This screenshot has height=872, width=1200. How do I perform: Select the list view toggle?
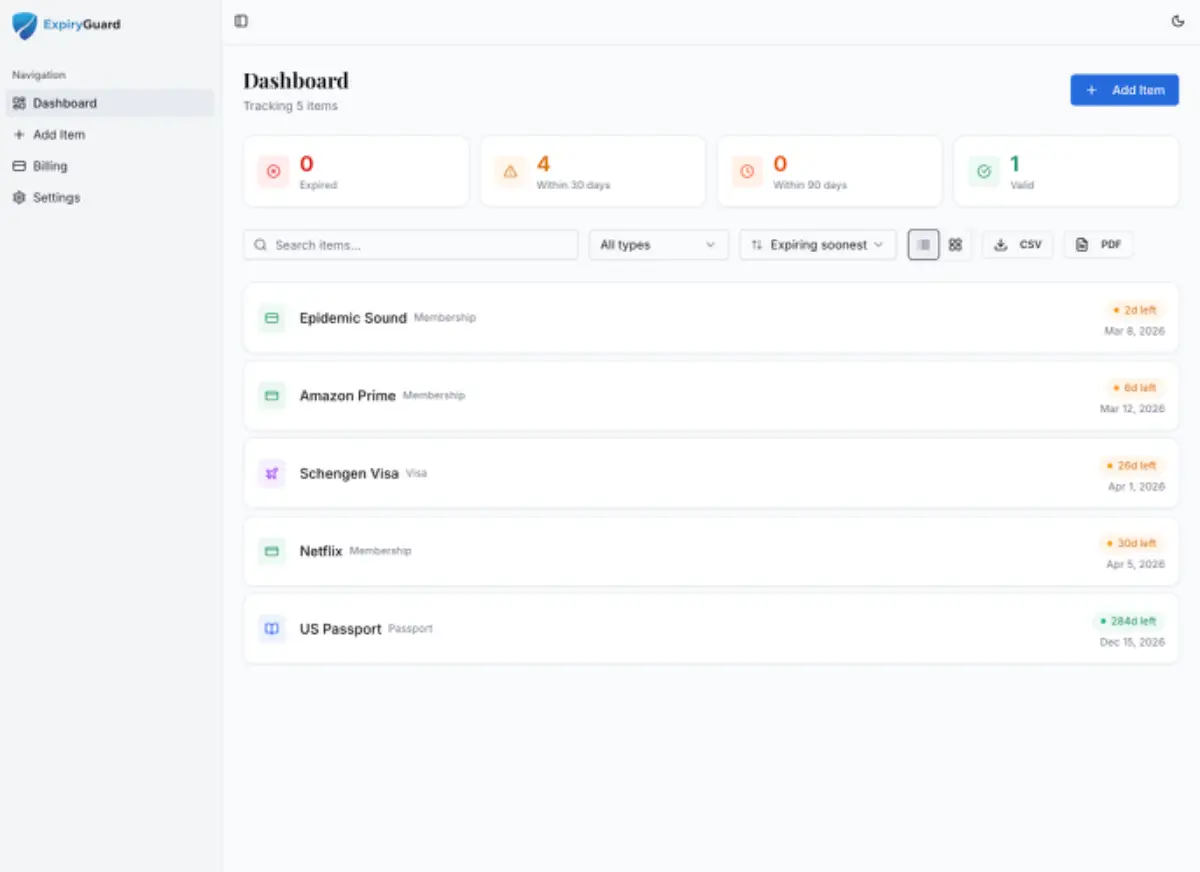tap(924, 245)
